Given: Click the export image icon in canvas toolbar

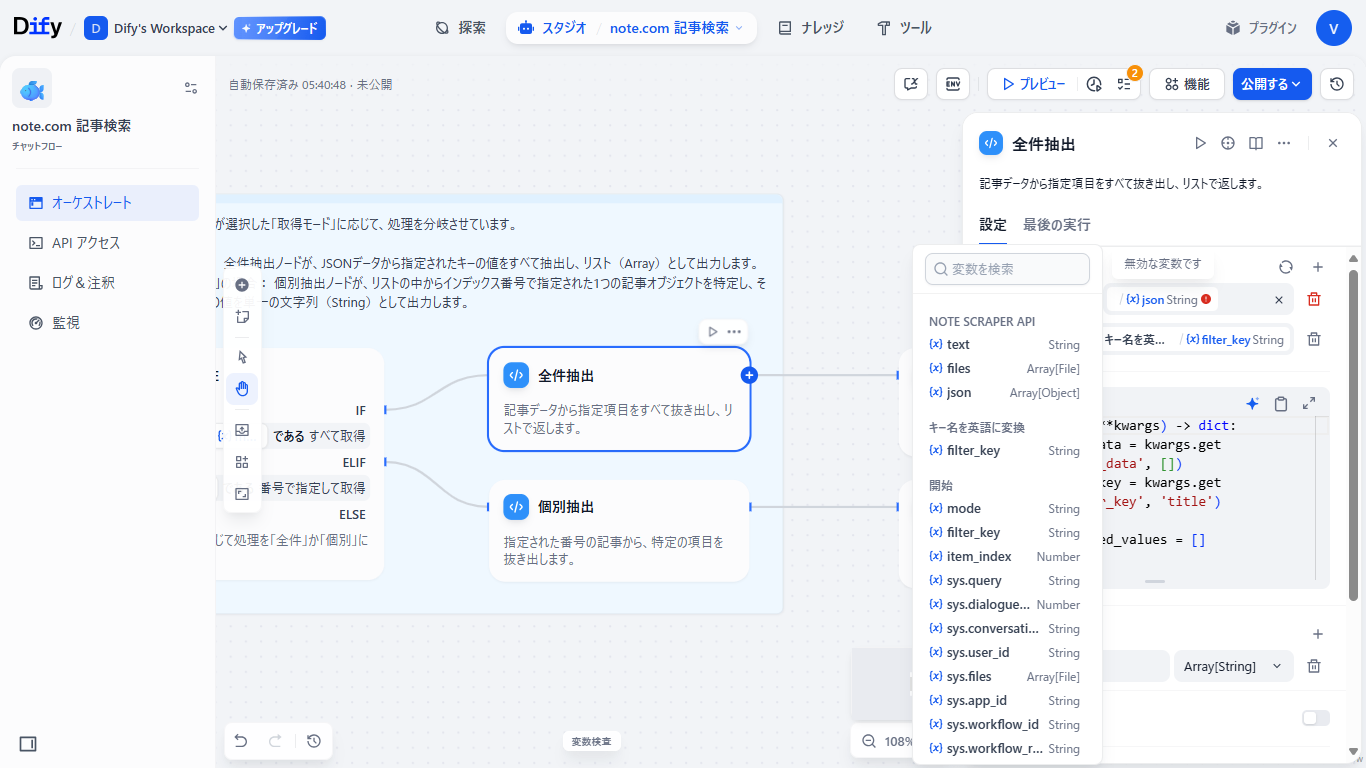Looking at the screenshot, I should [242, 430].
